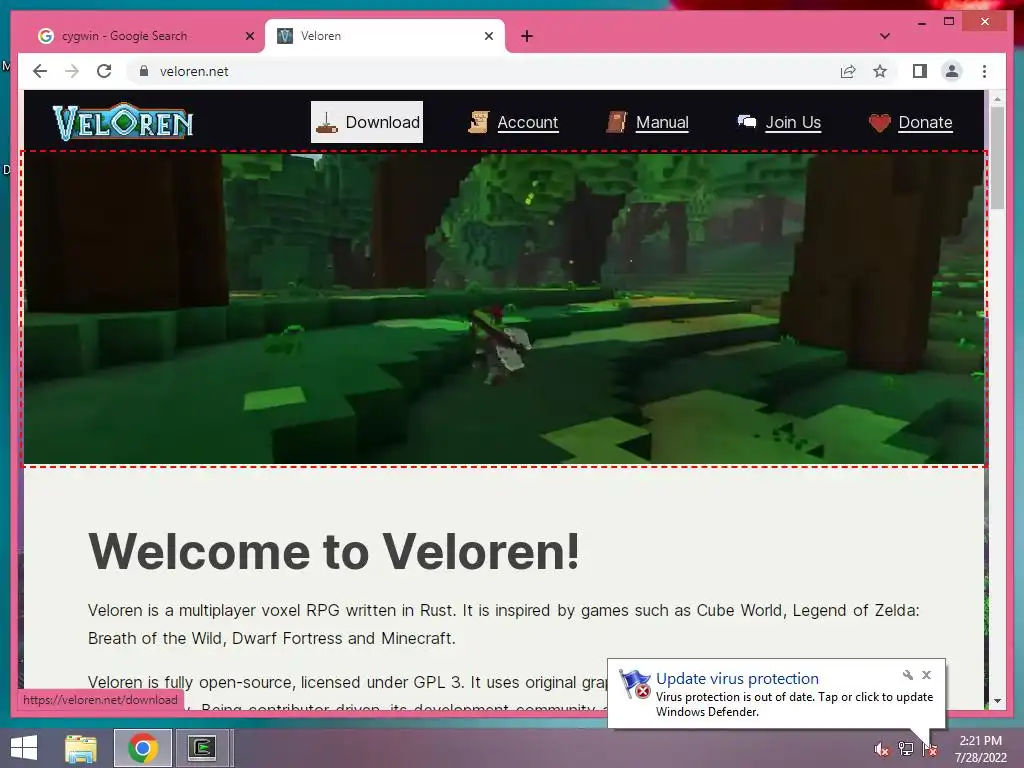Click the vertical scrollbar thumb
The width and height of the screenshot is (1024, 768).
coord(997,158)
